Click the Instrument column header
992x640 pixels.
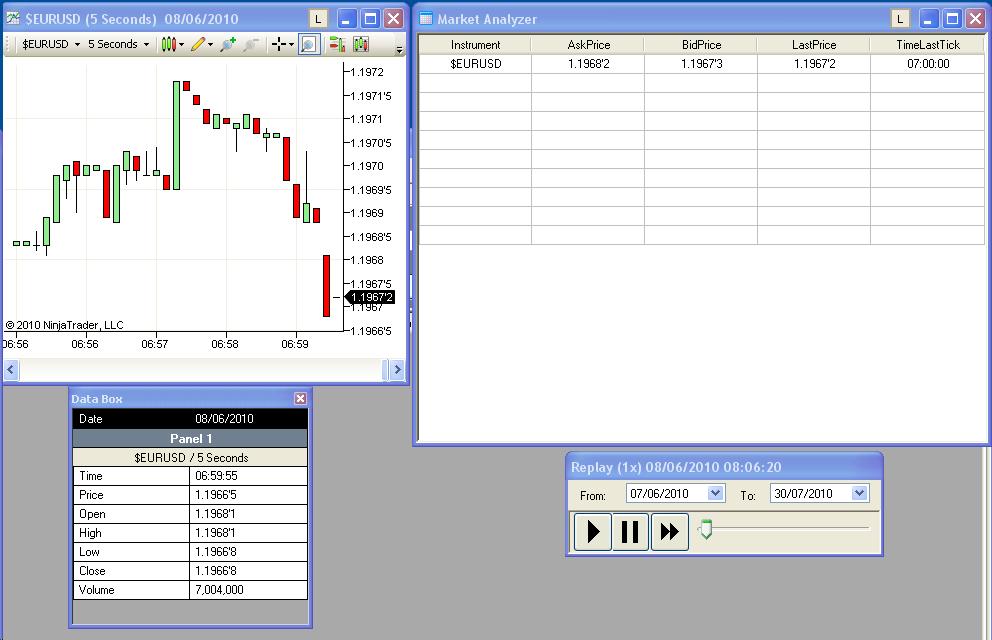click(x=475, y=45)
